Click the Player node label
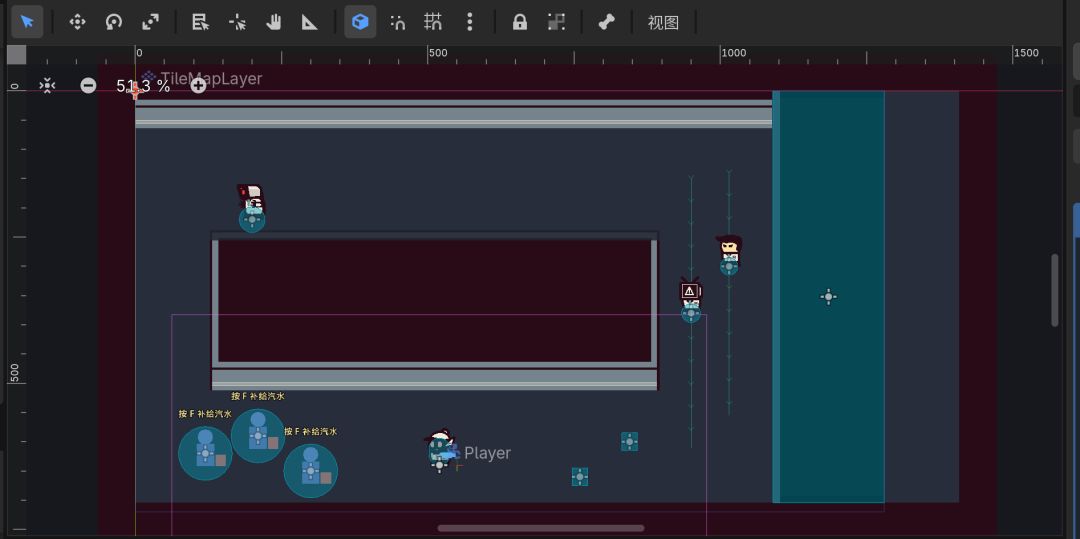1080x539 pixels. click(x=488, y=453)
